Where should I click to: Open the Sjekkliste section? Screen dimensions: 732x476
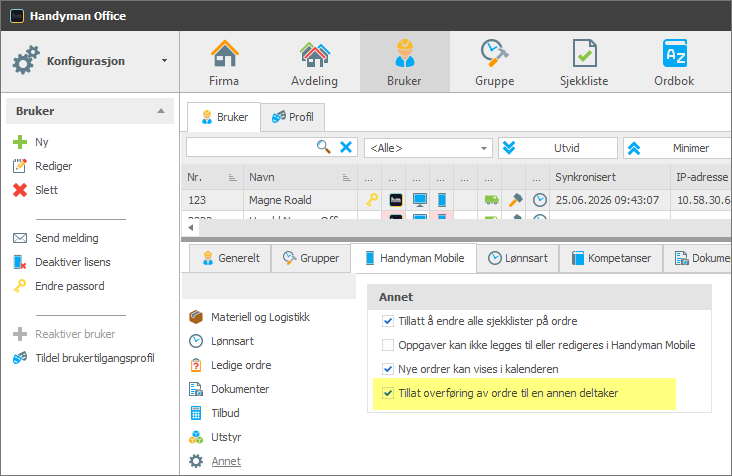[x=584, y=63]
